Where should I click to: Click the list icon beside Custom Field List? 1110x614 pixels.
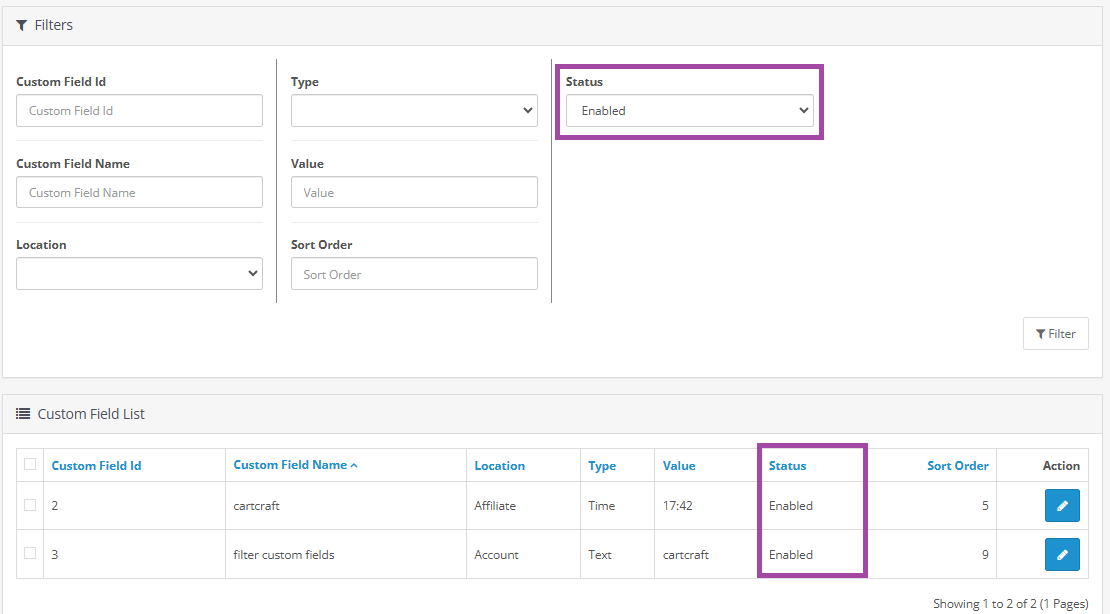click(x=23, y=414)
